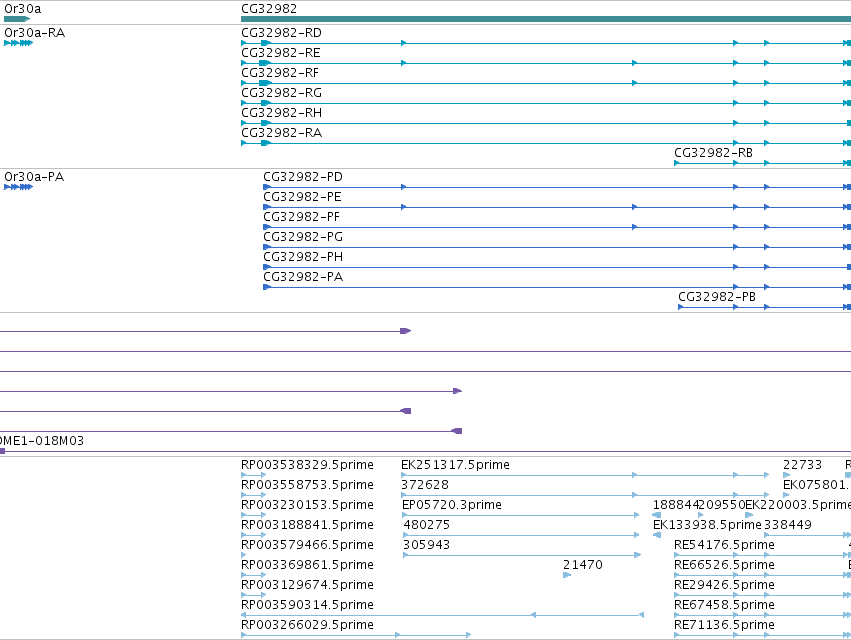Select EST RE29426.5prime
Screen dimensions: 851x640
pos(724,586)
